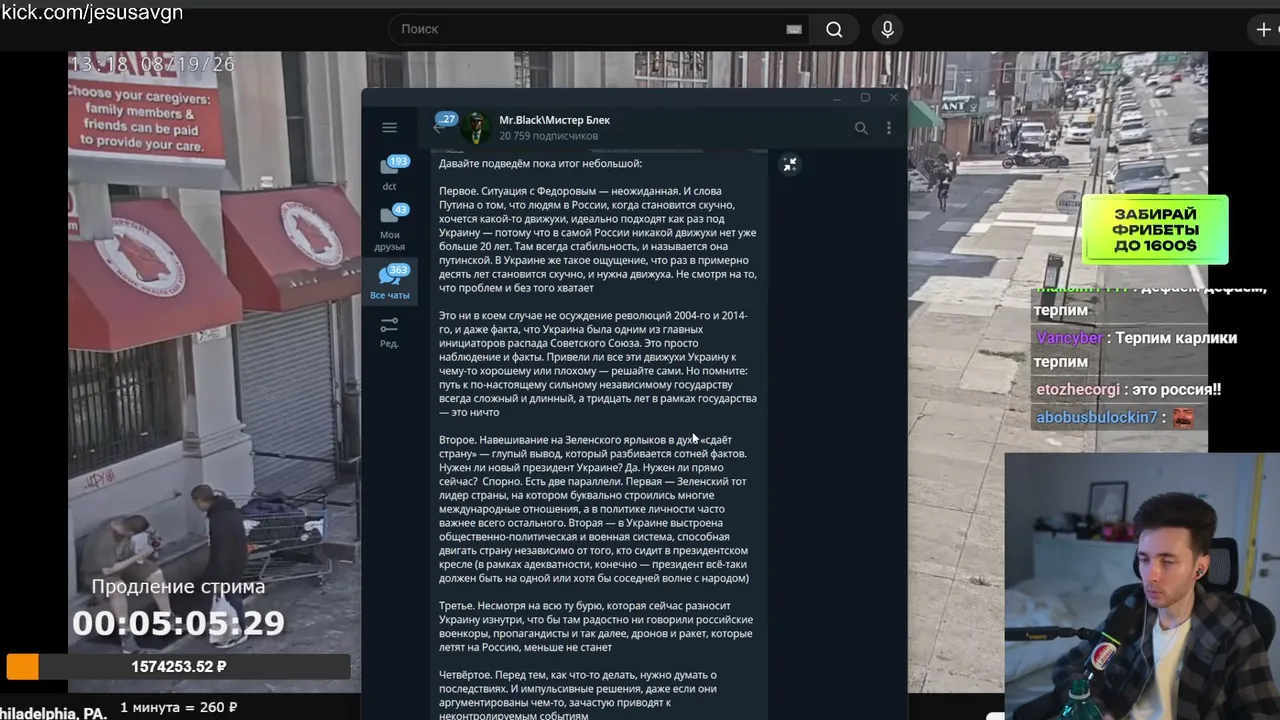Click paragraph starting with Третье. Несмотря

(596, 626)
